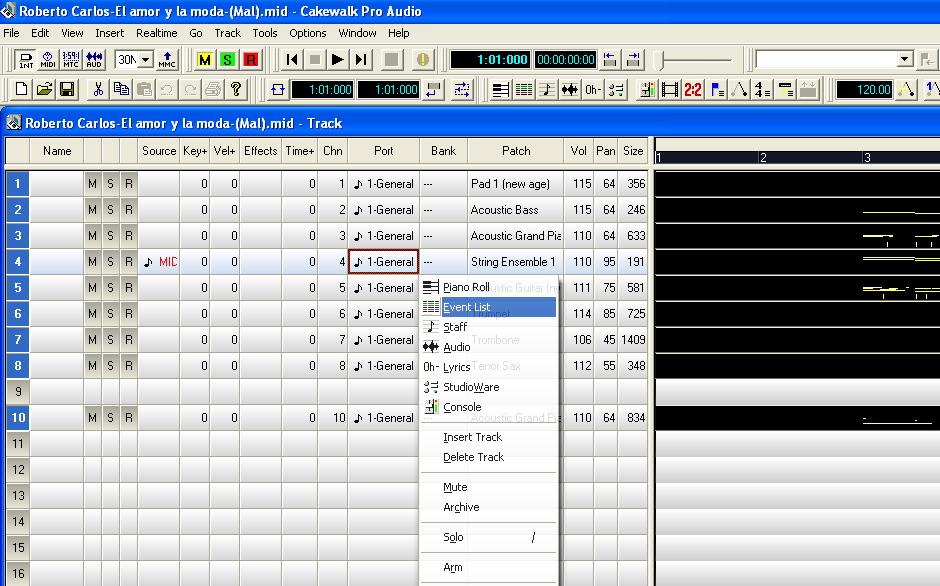
Task: Cut the selection with the scissors icon
Action: click(x=98, y=90)
